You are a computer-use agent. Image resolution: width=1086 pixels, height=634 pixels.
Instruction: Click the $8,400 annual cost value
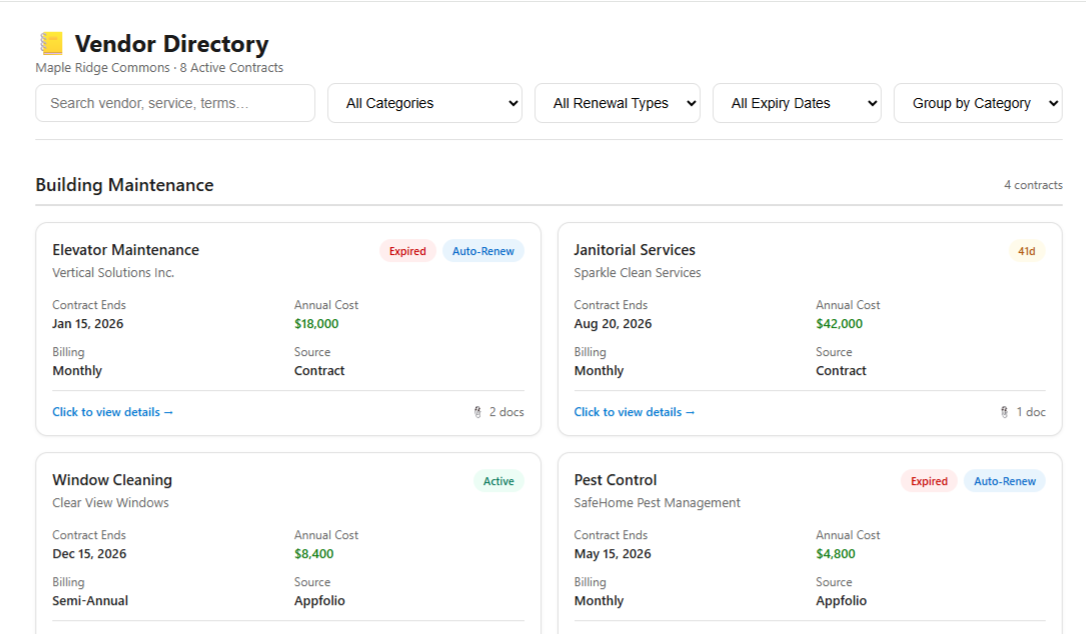coord(314,554)
